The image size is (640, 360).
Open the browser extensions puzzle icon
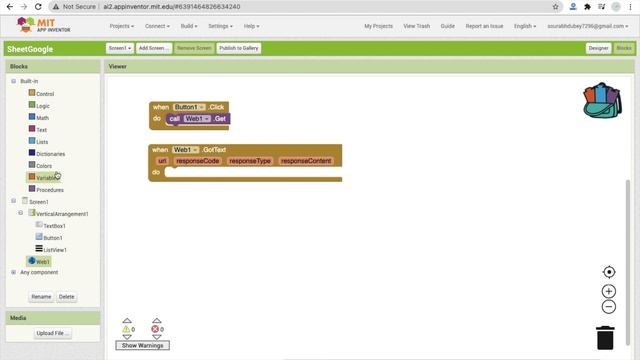point(587,7)
